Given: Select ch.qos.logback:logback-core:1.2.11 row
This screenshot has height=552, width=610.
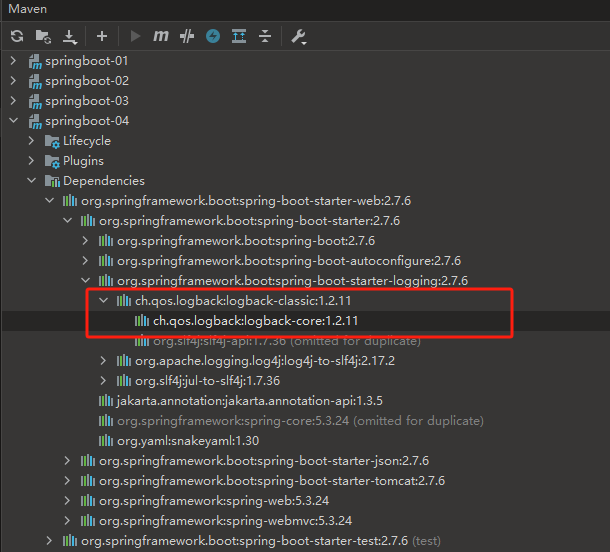Looking at the screenshot, I should [x=305, y=321].
